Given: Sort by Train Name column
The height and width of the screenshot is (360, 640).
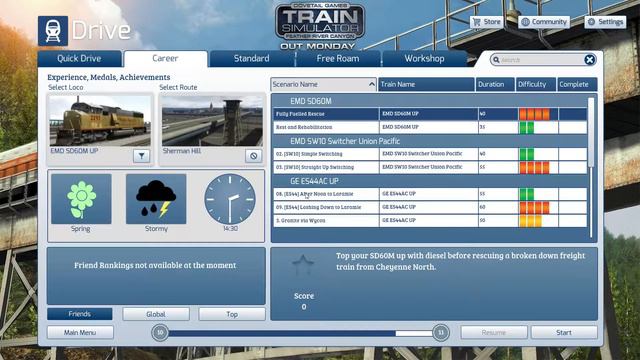Looking at the screenshot, I should pyautogui.click(x=426, y=84).
